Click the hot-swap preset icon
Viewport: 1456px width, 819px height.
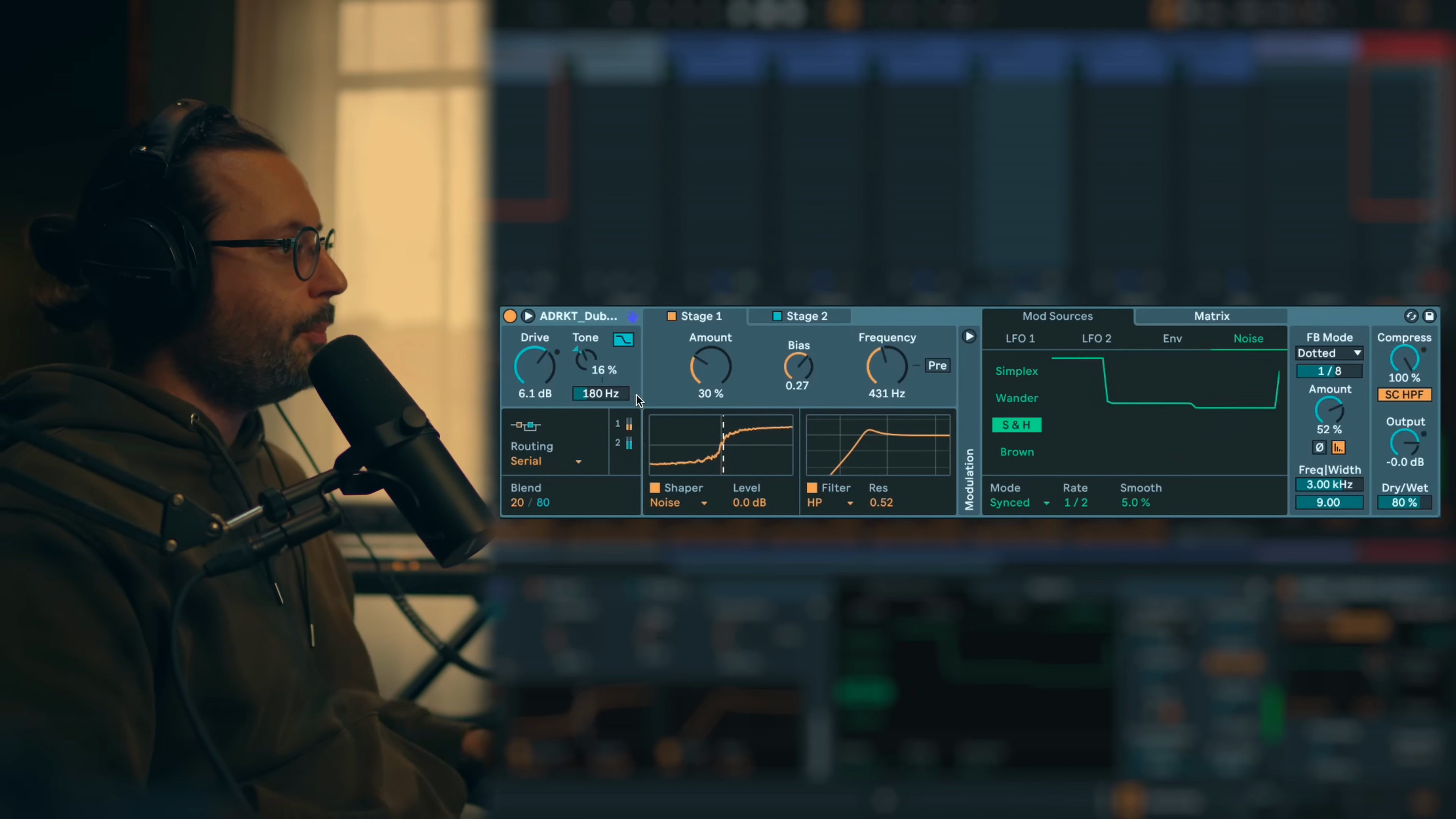(1411, 316)
